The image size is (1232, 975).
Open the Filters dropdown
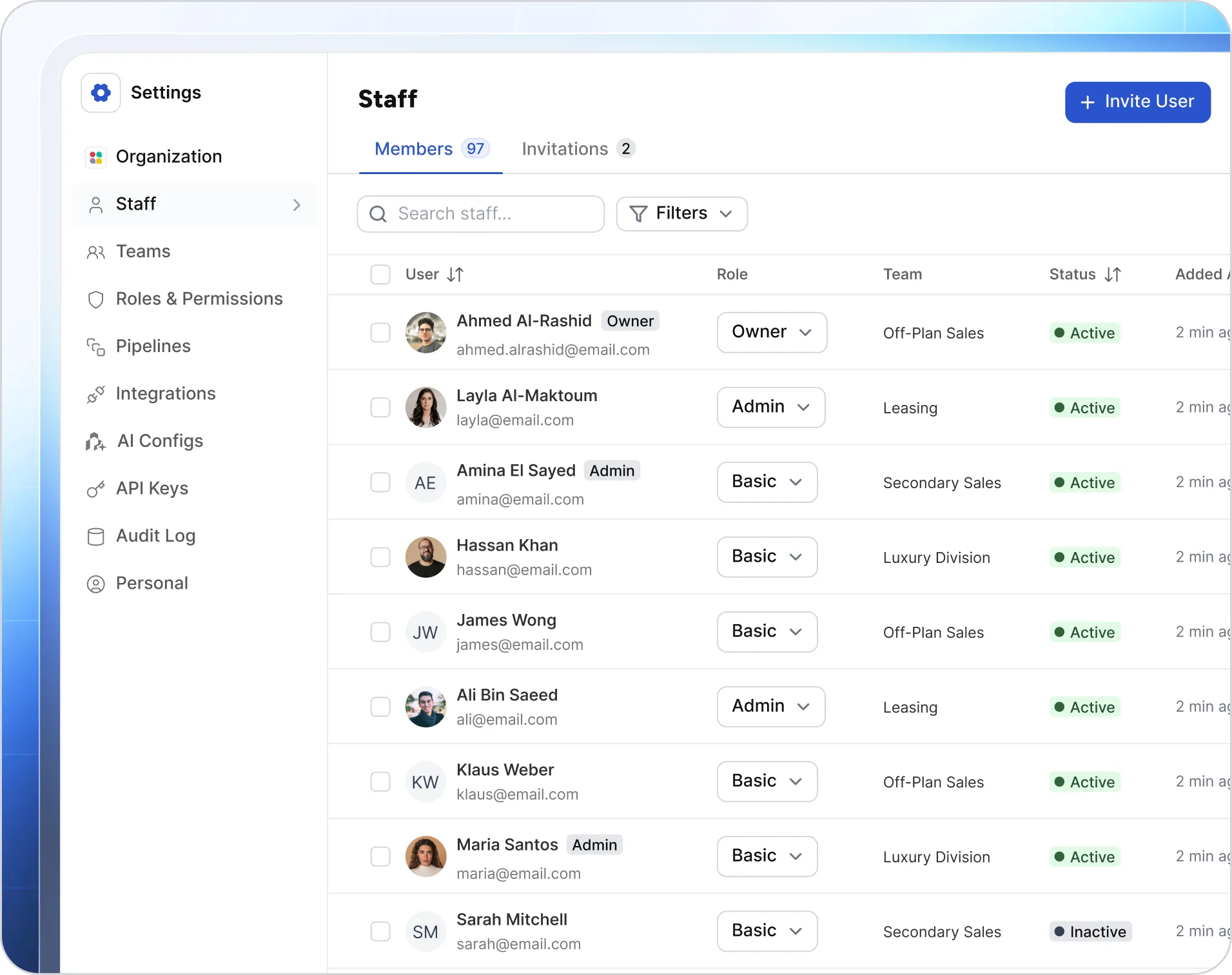click(x=682, y=214)
